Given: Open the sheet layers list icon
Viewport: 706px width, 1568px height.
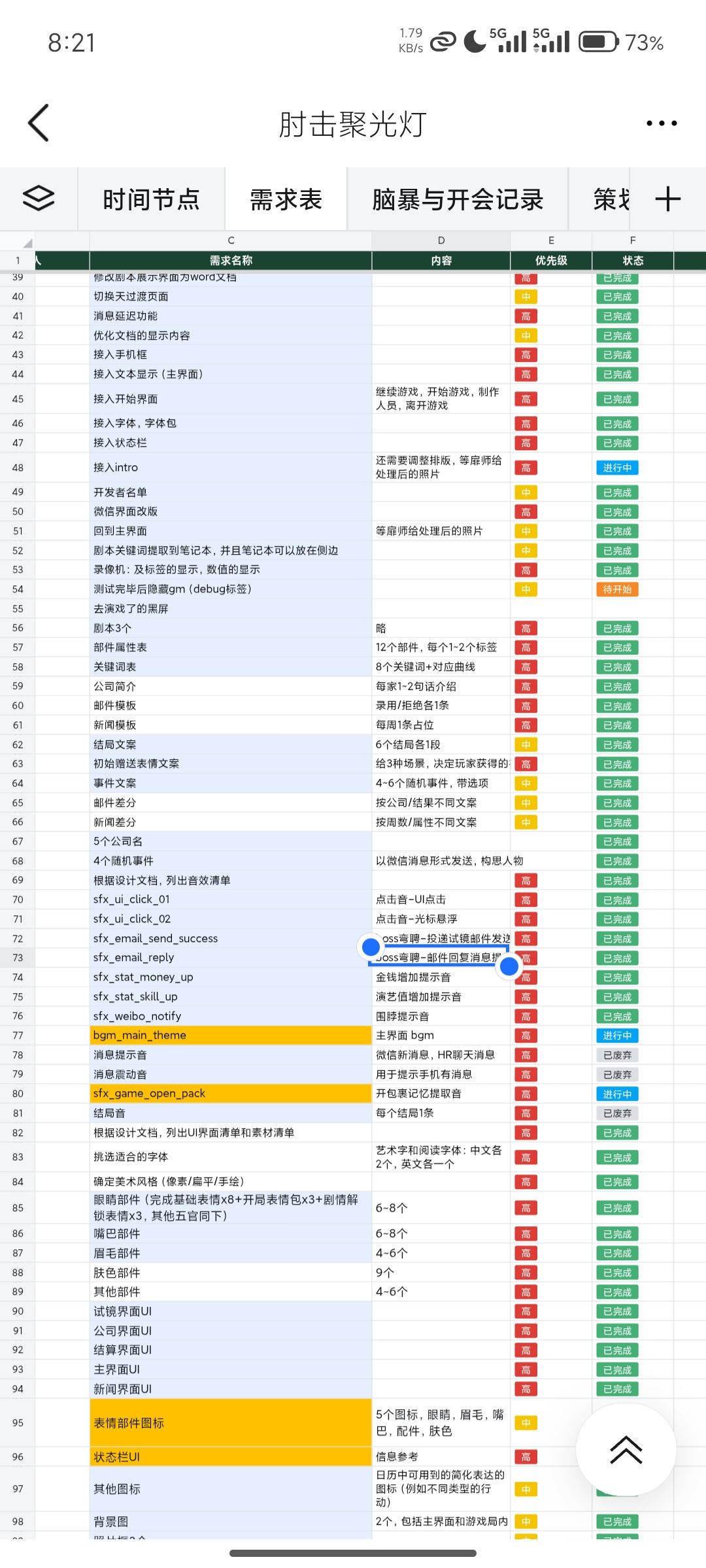Looking at the screenshot, I should click(39, 199).
